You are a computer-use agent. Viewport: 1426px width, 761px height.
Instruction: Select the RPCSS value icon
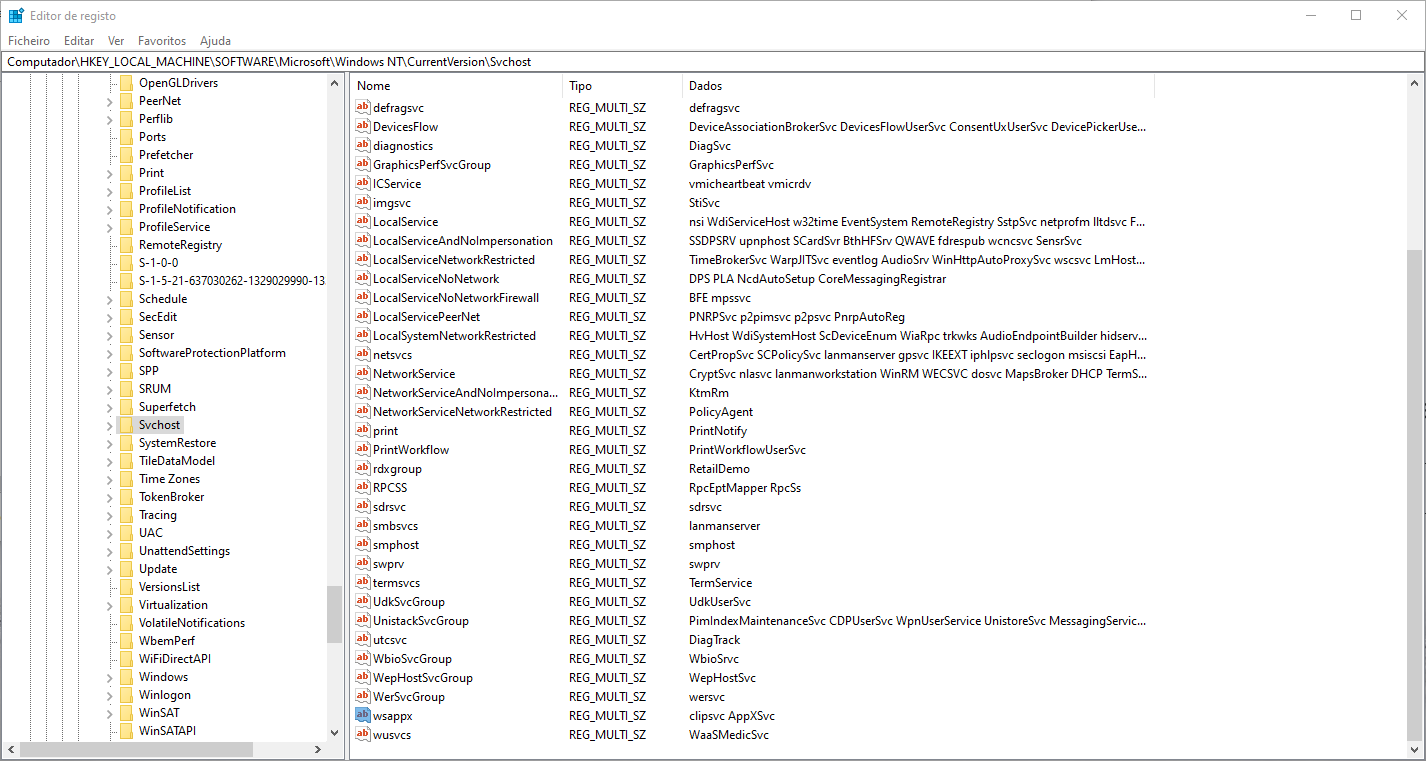point(363,488)
